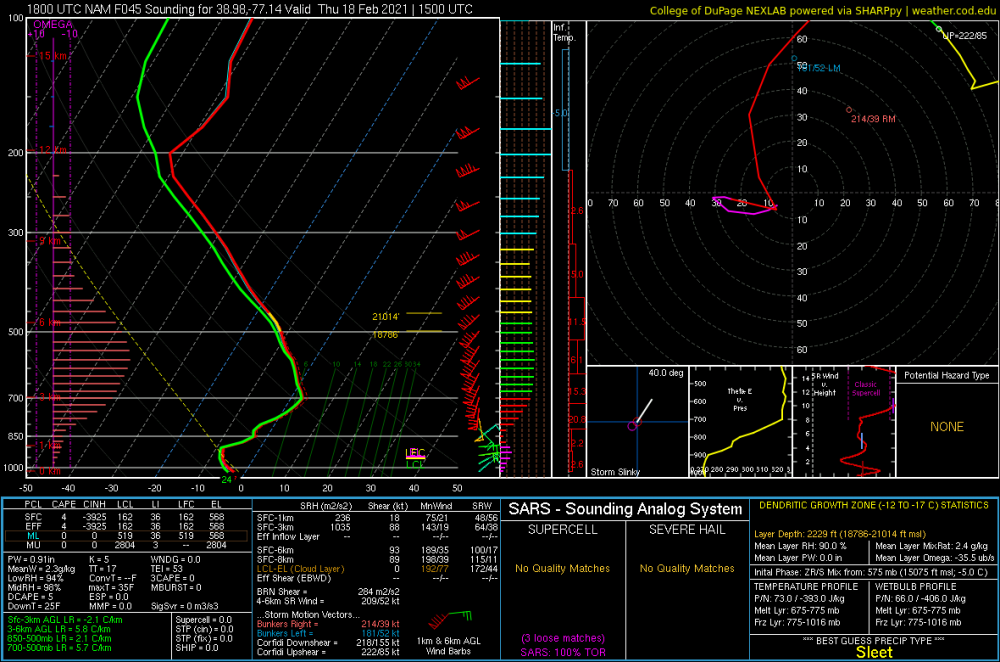1000x662 pixels.
Task: Click the Sleet best guess precip type
Action: 874,652
